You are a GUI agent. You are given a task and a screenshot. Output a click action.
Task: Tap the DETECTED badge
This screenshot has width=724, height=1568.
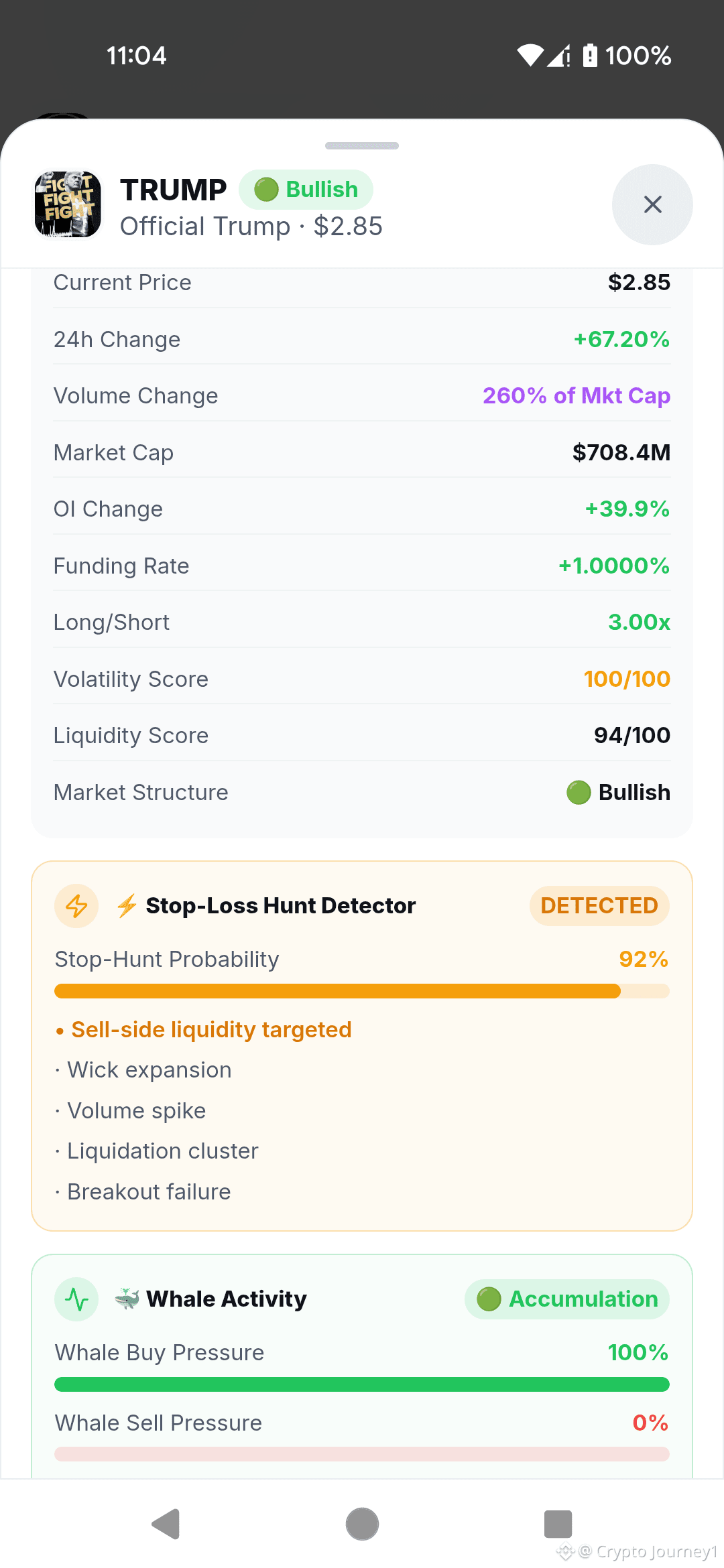[599, 906]
